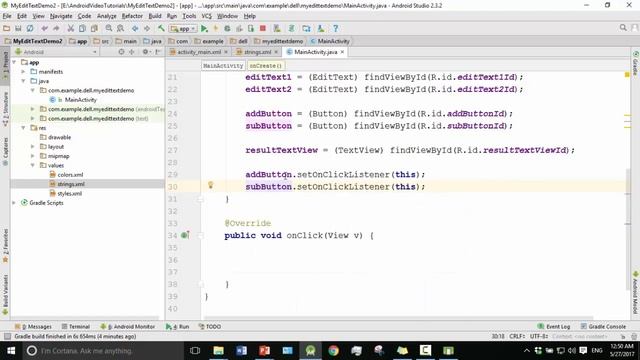This screenshot has height=360, width=640.
Task: Click the intention light bulb icon
Action: 211,185
